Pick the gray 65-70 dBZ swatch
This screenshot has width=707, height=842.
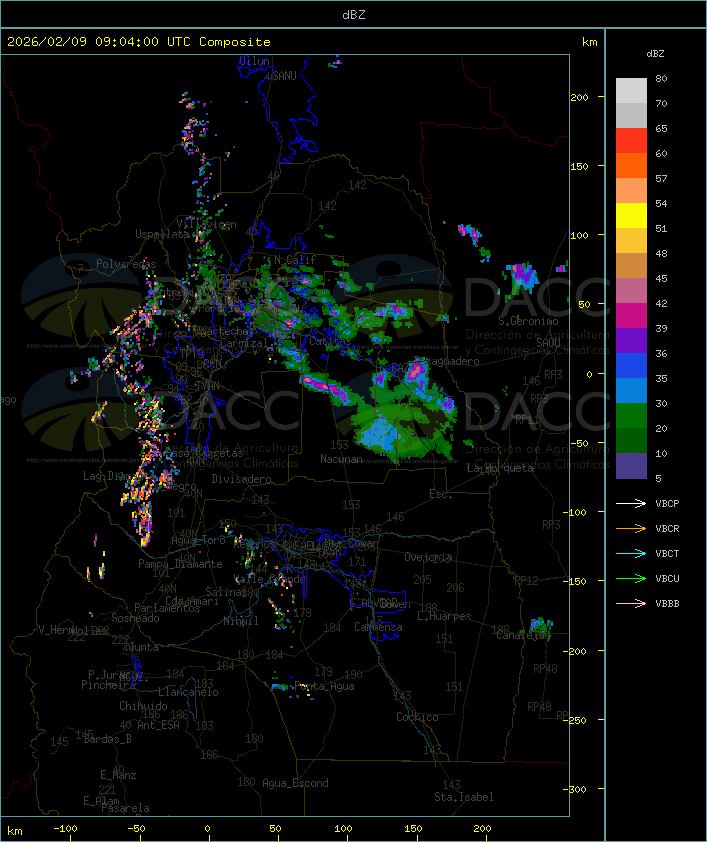pos(631,115)
